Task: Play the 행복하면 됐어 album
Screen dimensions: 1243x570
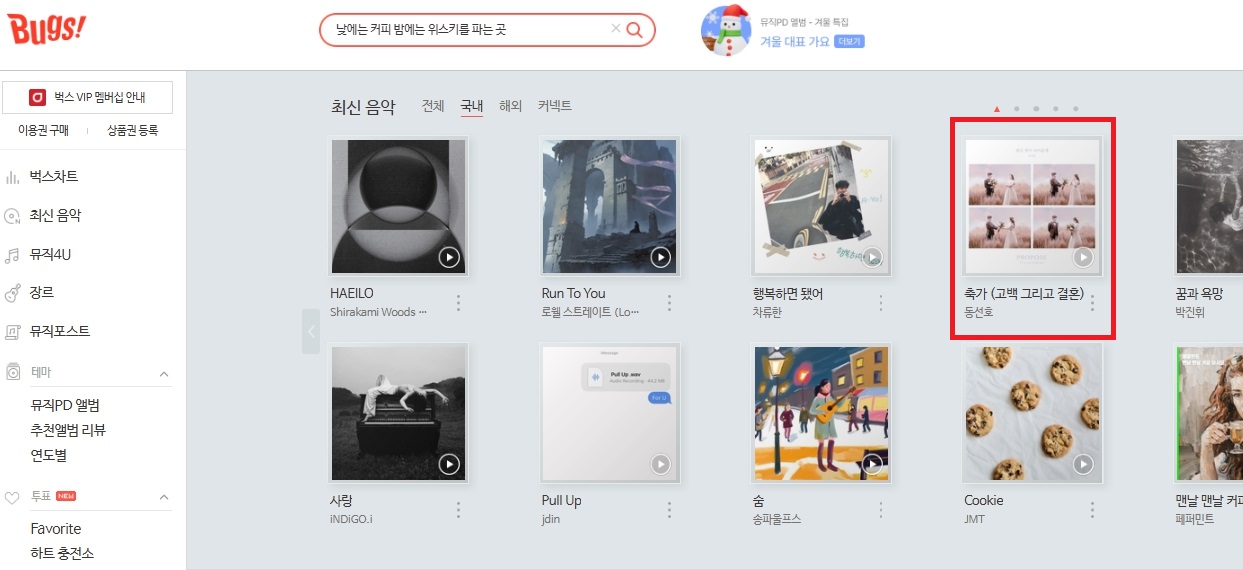Action: point(872,258)
